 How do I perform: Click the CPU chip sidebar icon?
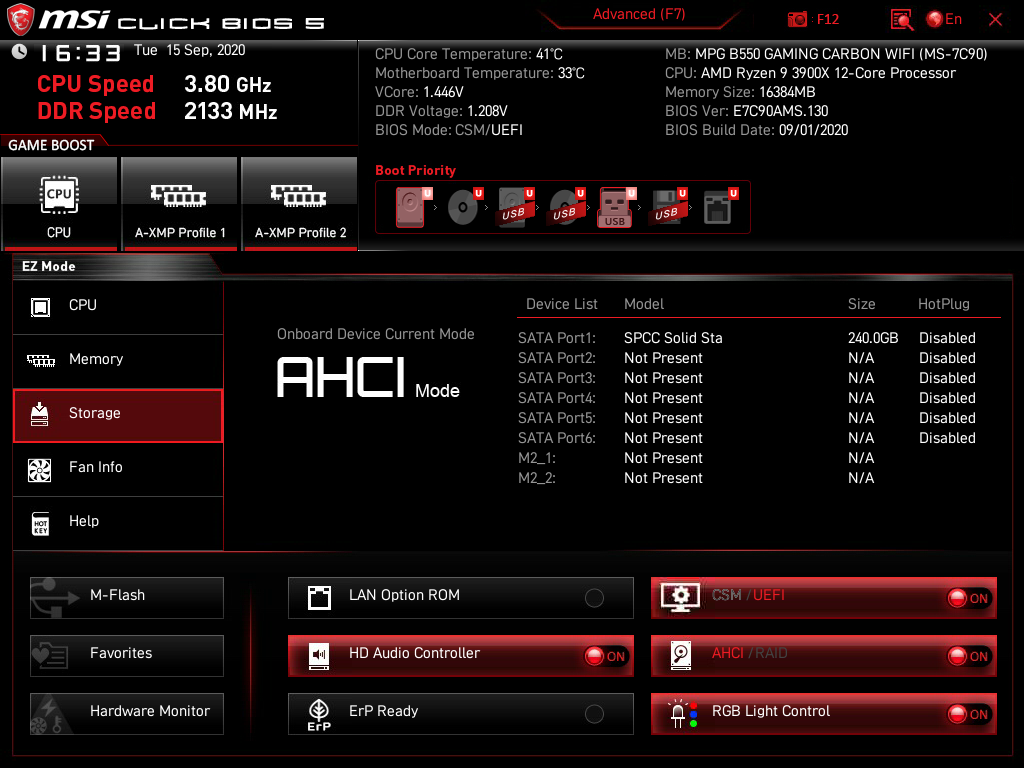[40, 306]
